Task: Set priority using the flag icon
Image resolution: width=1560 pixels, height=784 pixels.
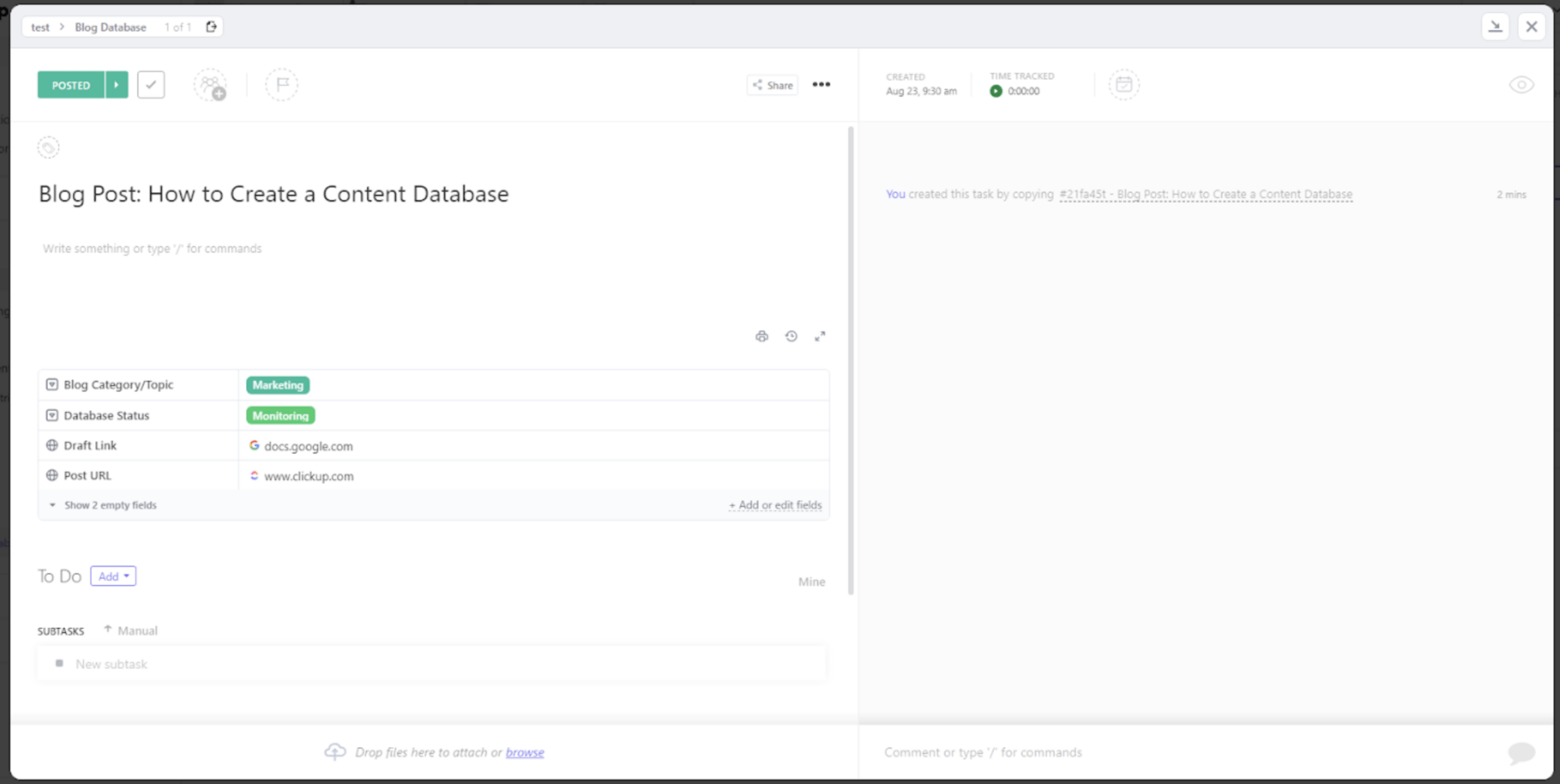Action: click(282, 84)
